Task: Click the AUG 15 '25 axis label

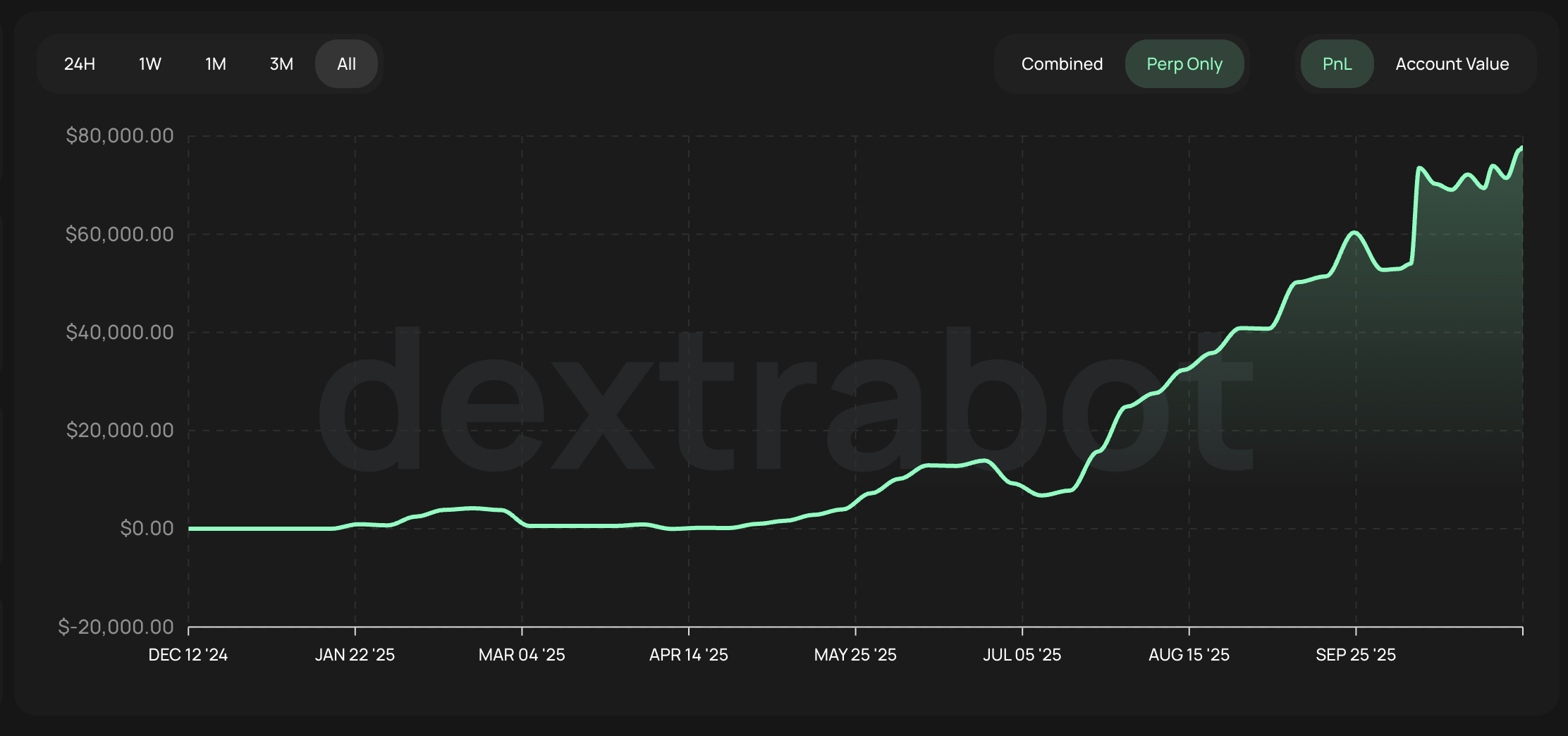Action: (x=1189, y=655)
